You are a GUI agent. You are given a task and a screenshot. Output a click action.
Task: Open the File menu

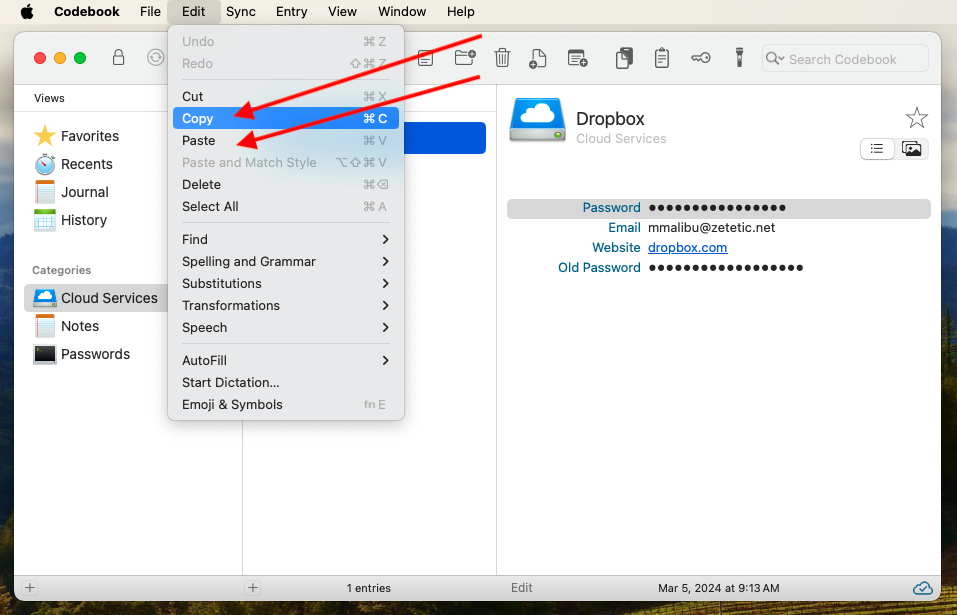pos(150,12)
